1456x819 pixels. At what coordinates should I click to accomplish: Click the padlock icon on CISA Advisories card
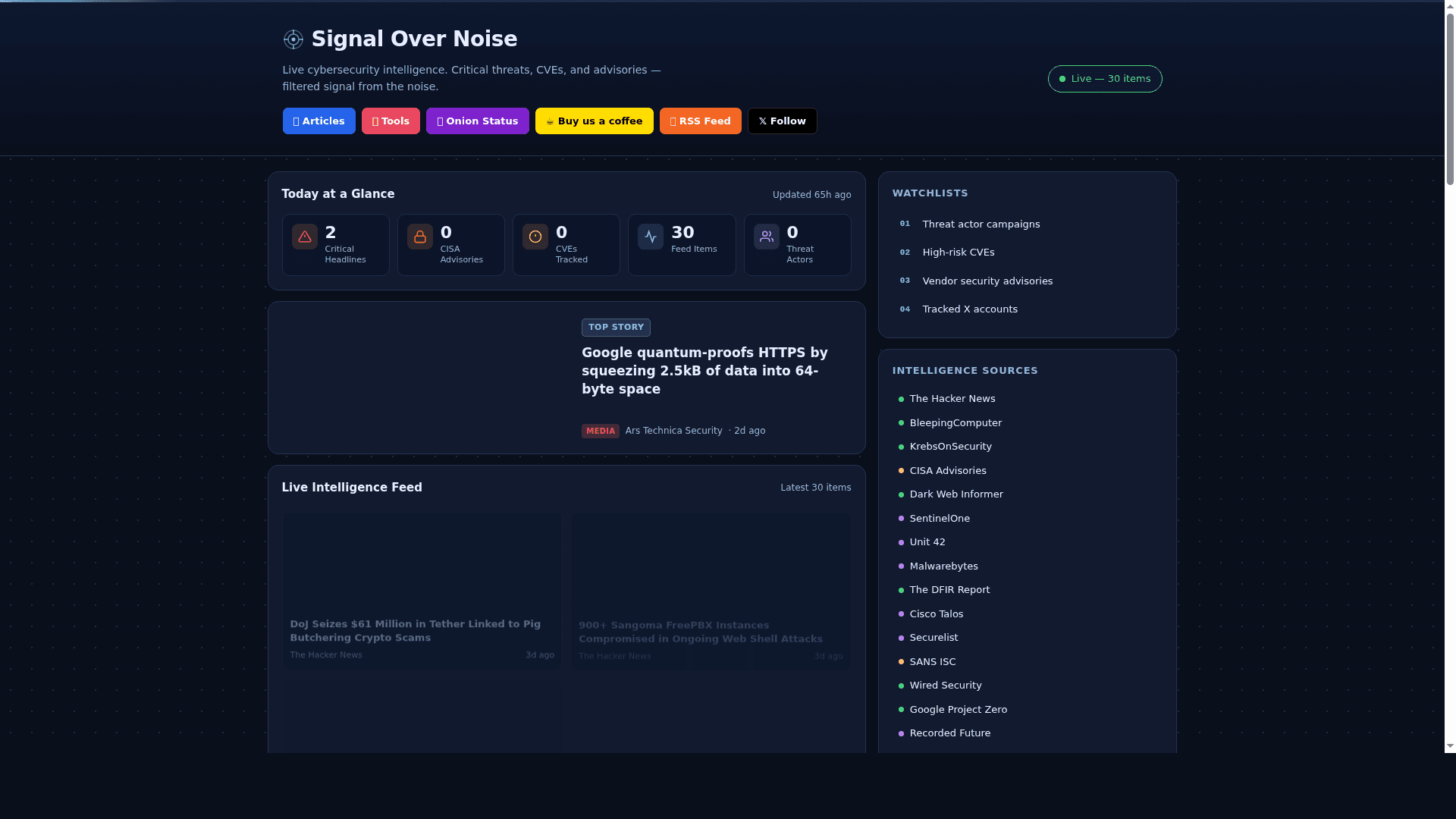pyautogui.click(x=420, y=237)
